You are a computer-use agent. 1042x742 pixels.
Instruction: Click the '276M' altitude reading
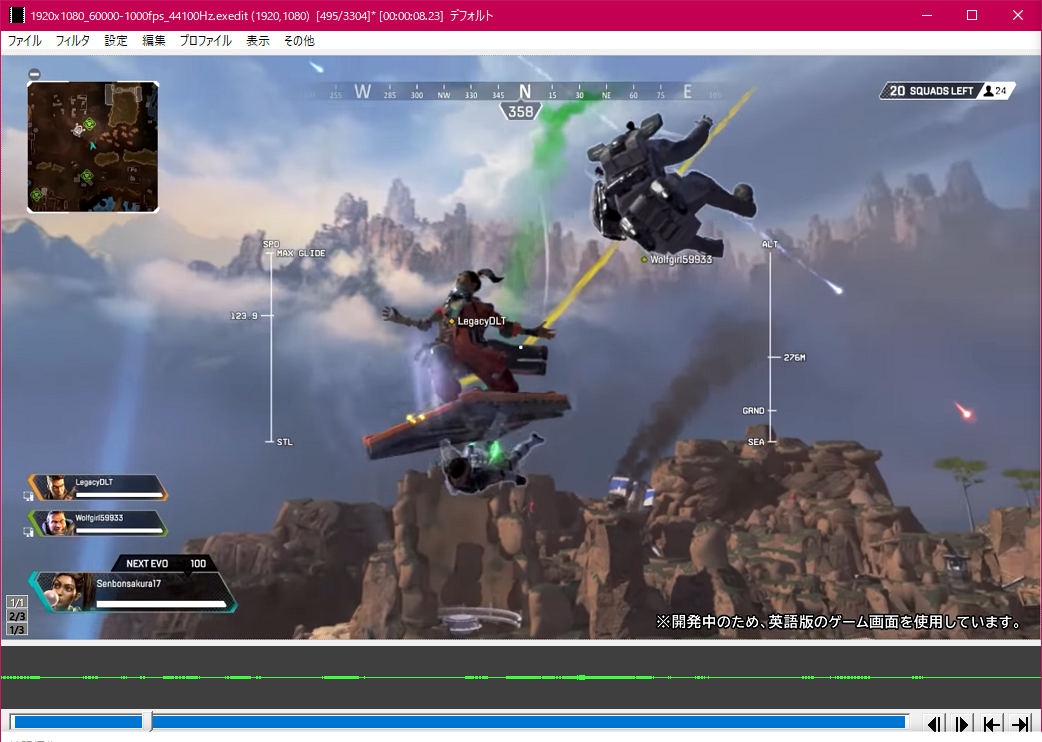point(794,357)
